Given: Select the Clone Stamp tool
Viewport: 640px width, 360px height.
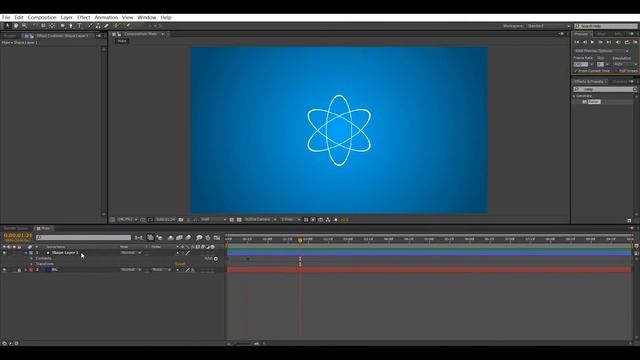Looking at the screenshot, I should coord(98,26).
